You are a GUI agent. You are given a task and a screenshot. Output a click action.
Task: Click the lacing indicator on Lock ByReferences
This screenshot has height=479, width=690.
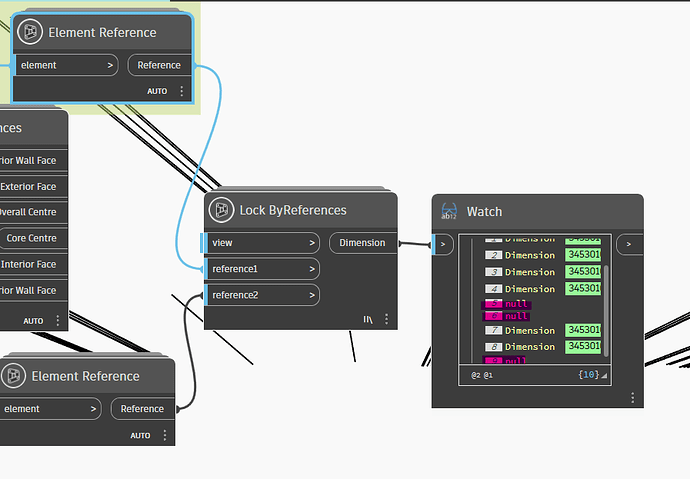(368, 319)
